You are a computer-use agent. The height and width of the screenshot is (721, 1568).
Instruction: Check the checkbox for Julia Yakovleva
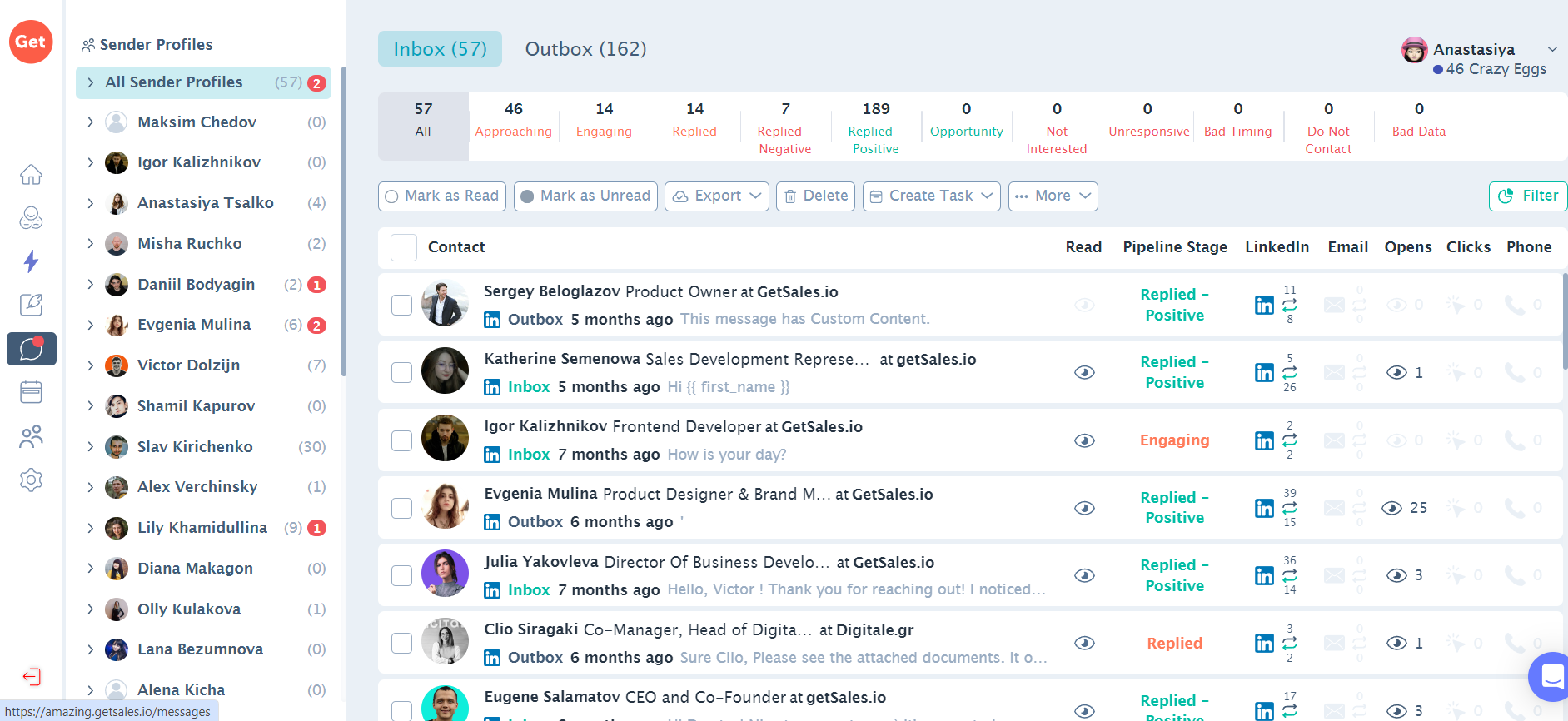click(402, 575)
